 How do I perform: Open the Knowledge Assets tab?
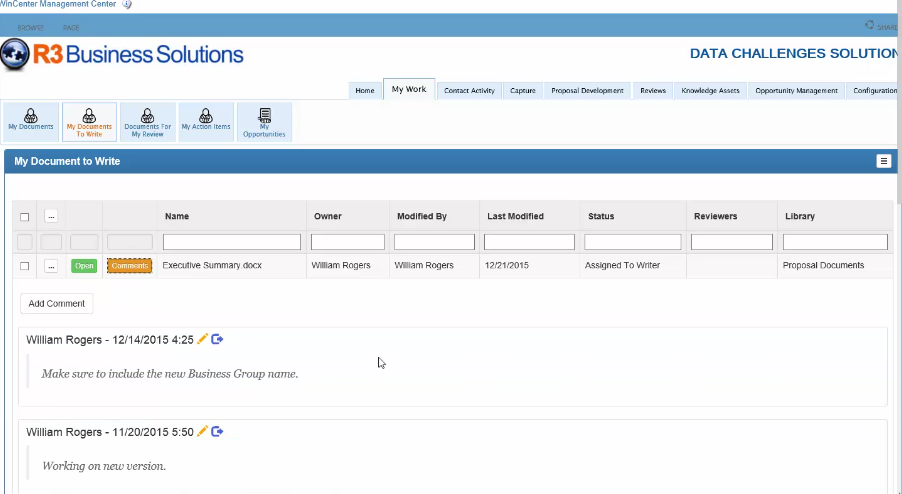click(x=710, y=90)
